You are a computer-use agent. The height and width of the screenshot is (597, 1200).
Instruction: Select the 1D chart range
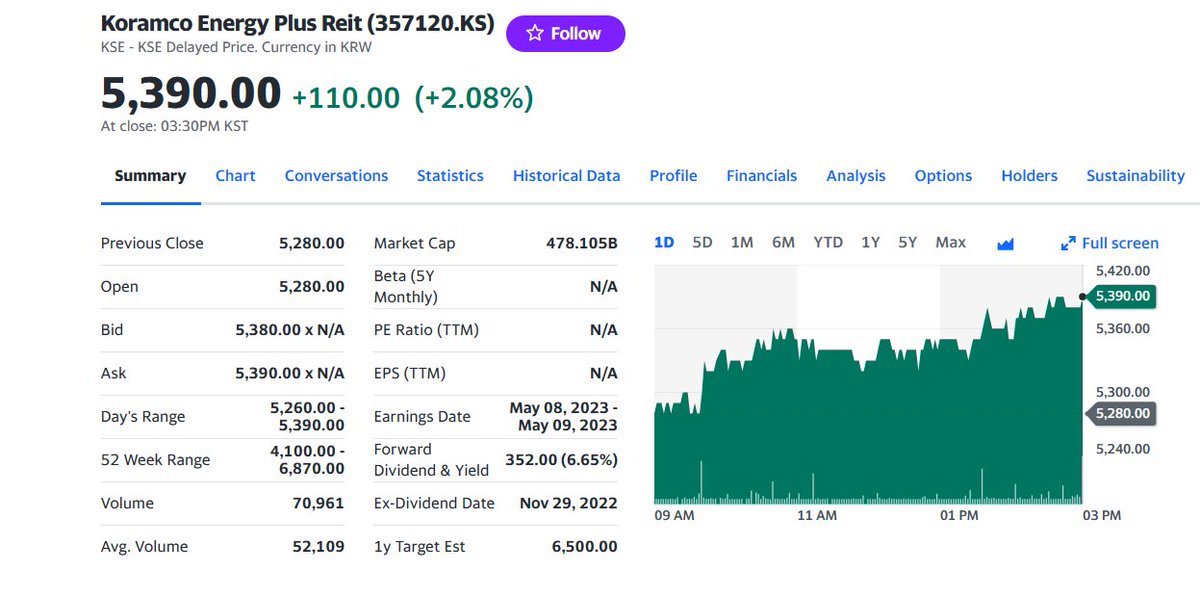[664, 242]
